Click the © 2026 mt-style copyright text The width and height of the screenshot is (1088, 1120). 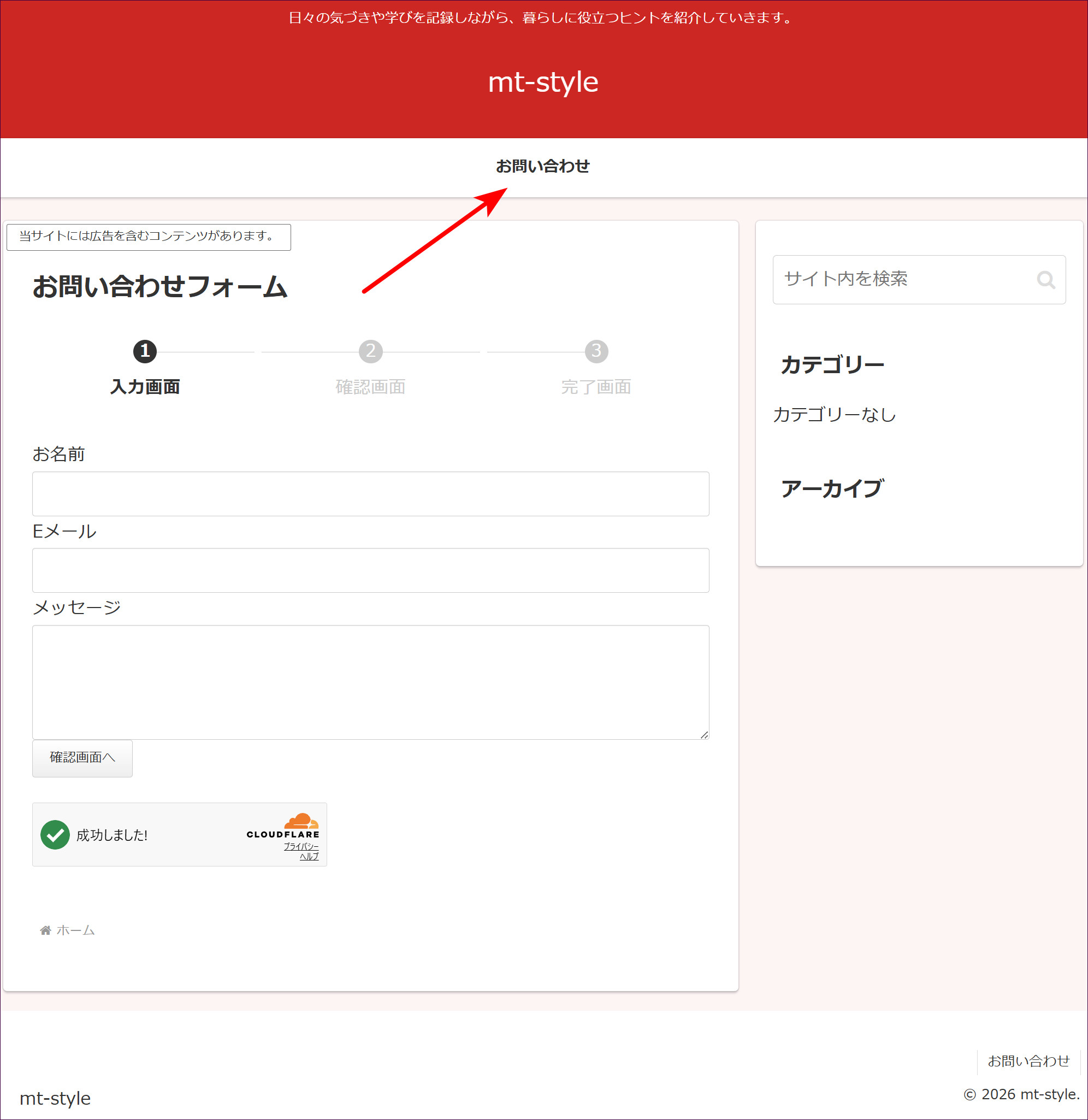[1022, 1094]
